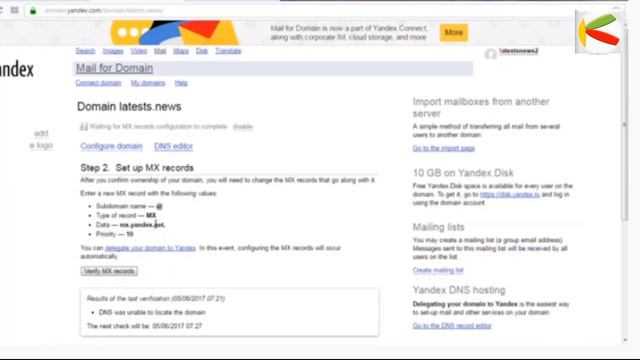
Task: Go to Connect domain
Action: (x=98, y=83)
